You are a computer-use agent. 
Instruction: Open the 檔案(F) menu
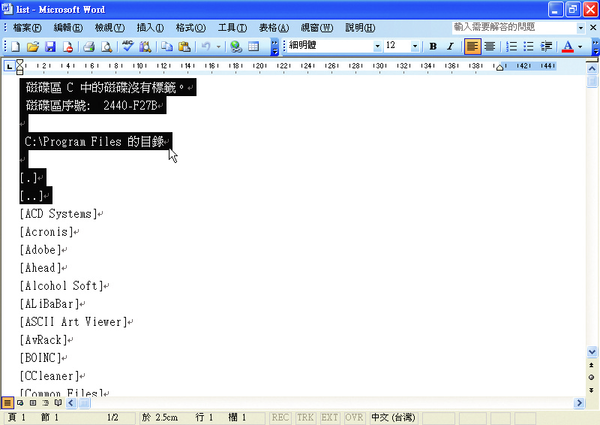click(x=27, y=28)
